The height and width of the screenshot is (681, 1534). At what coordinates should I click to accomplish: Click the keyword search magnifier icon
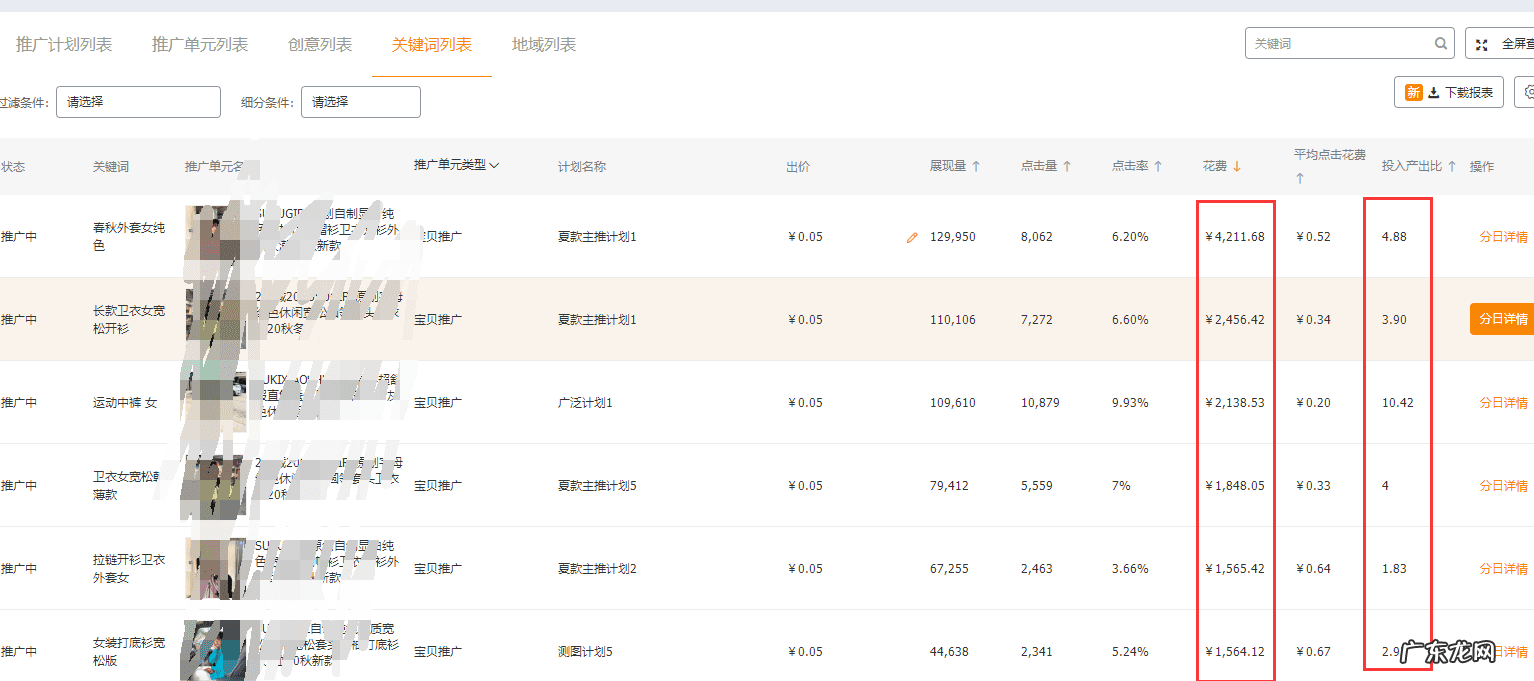[x=1440, y=43]
